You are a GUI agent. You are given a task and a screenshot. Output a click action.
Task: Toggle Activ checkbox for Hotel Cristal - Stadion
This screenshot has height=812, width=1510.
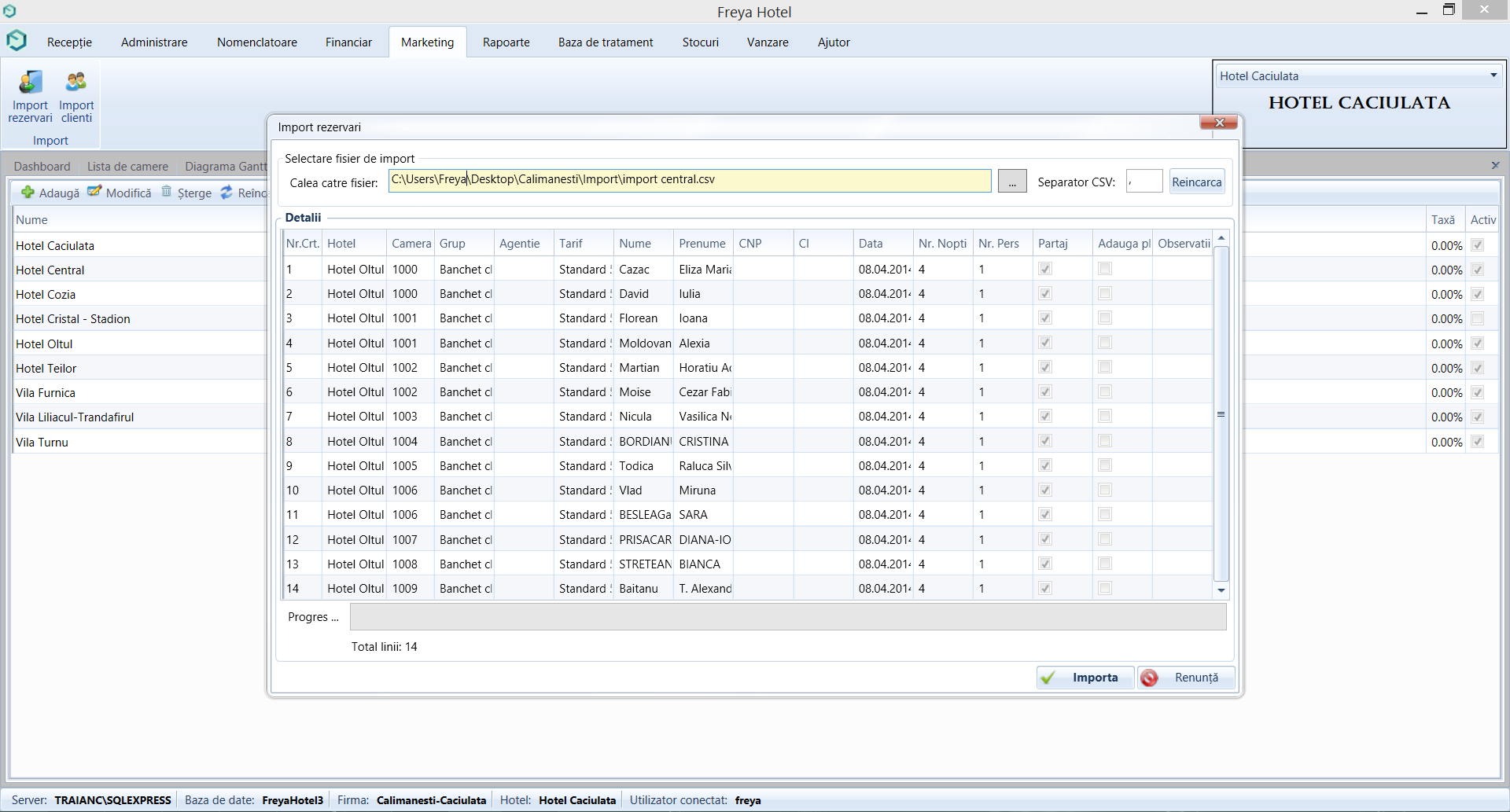[x=1478, y=318]
